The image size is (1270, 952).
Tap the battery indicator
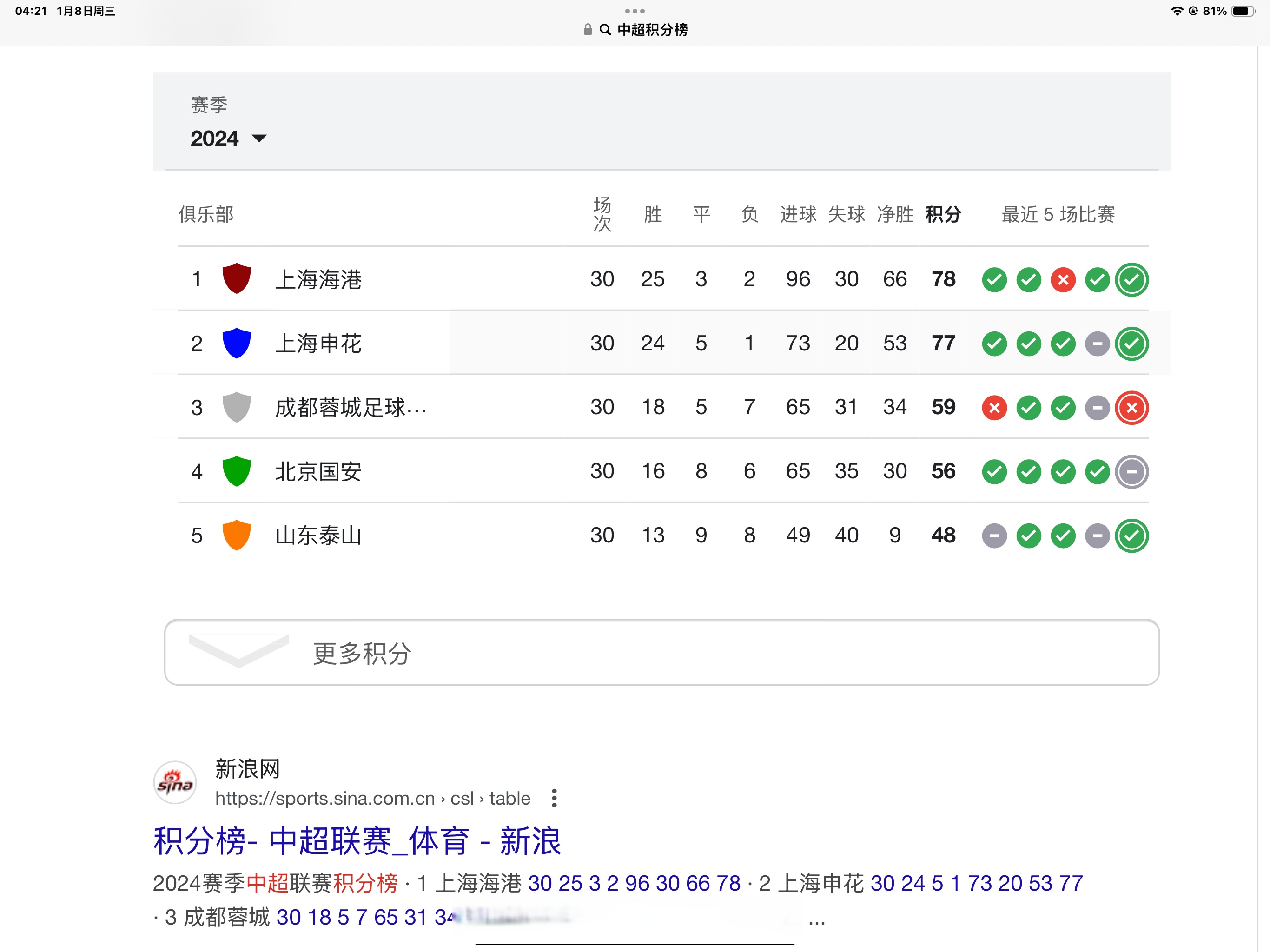click(x=1244, y=11)
